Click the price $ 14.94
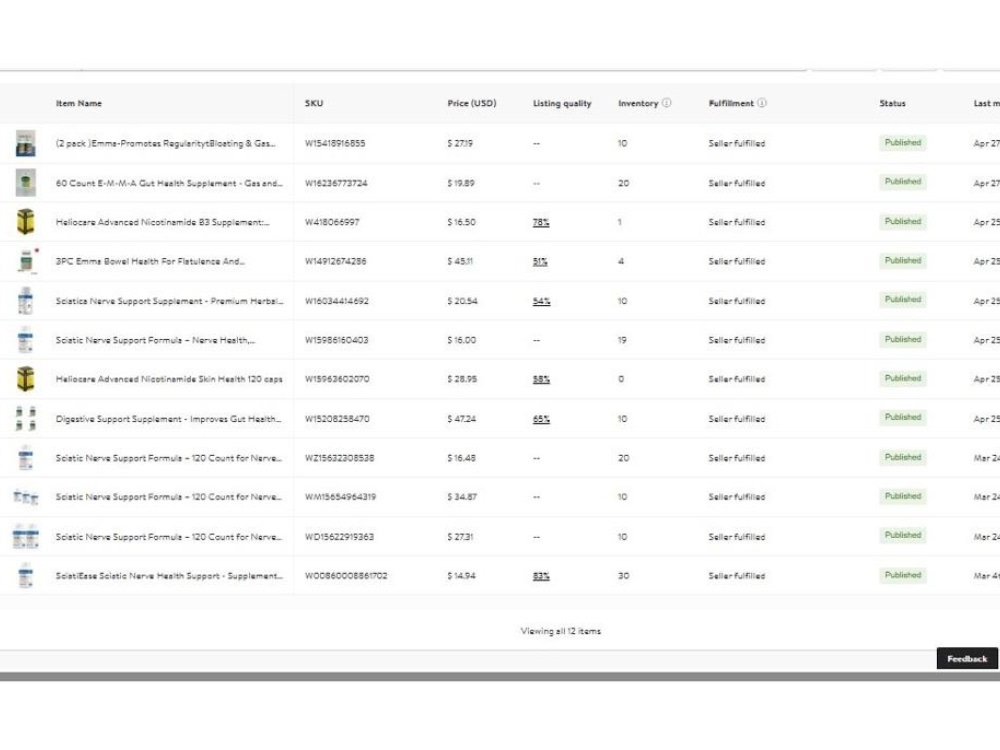 (x=461, y=576)
